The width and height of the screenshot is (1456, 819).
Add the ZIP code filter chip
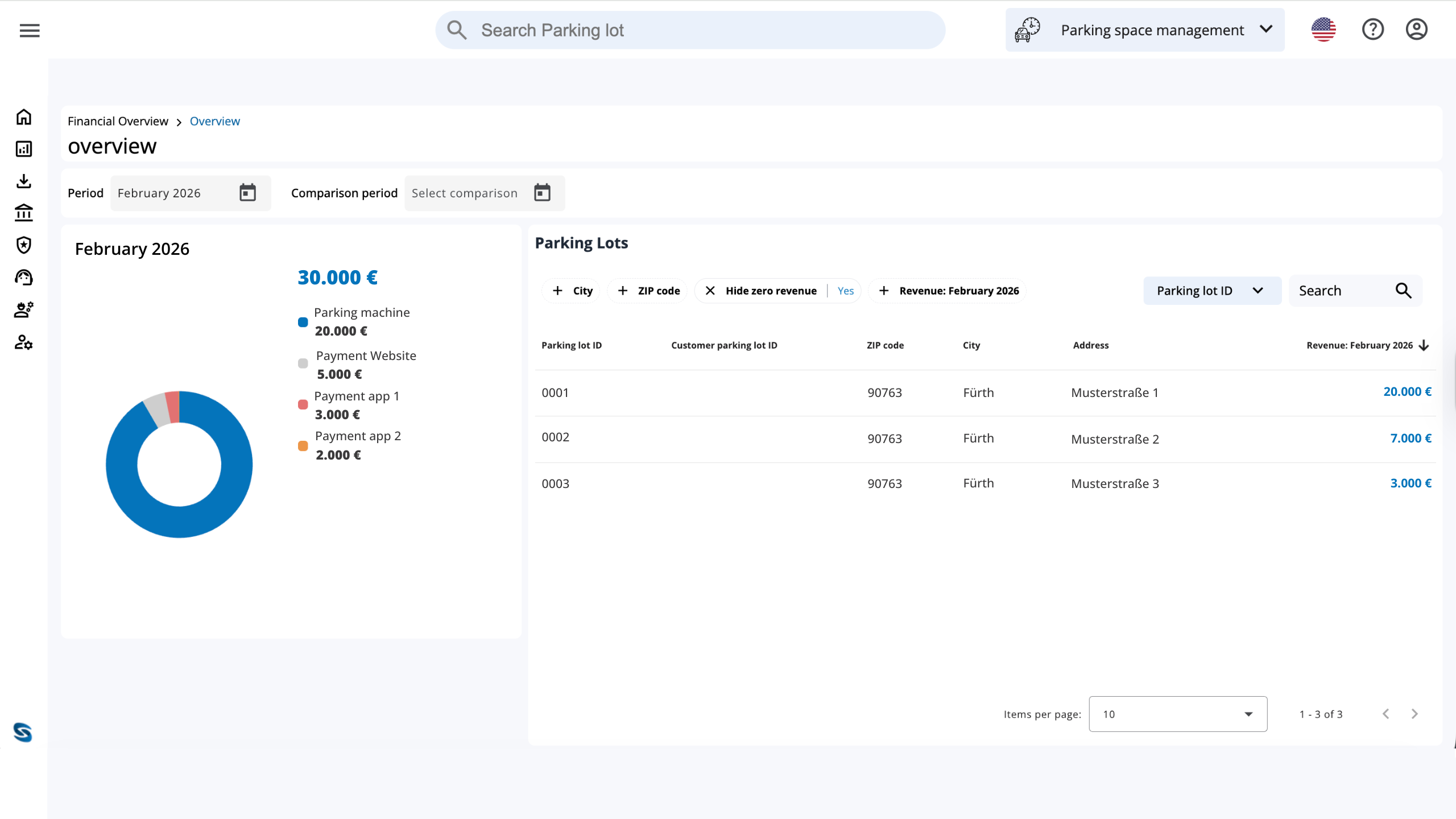pyautogui.click(x=648, y=291)
